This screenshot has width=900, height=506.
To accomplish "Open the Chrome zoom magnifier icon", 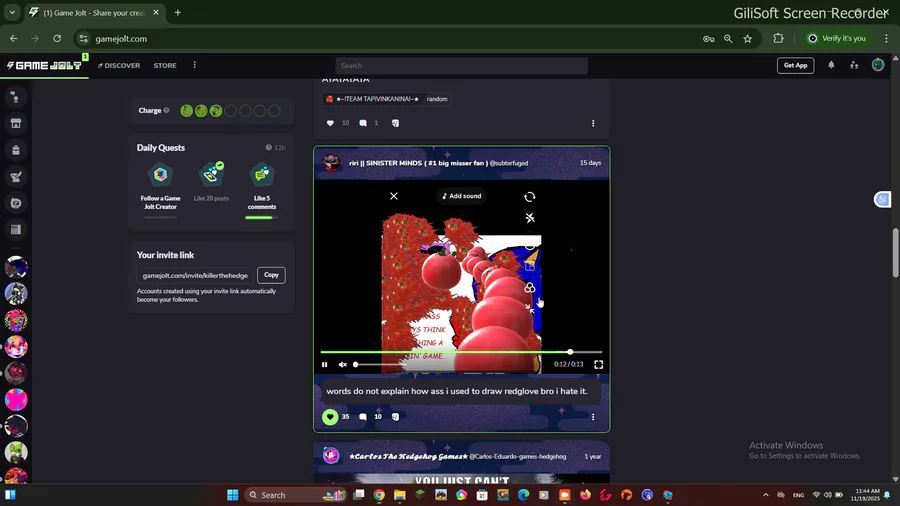I will [728, 38].
